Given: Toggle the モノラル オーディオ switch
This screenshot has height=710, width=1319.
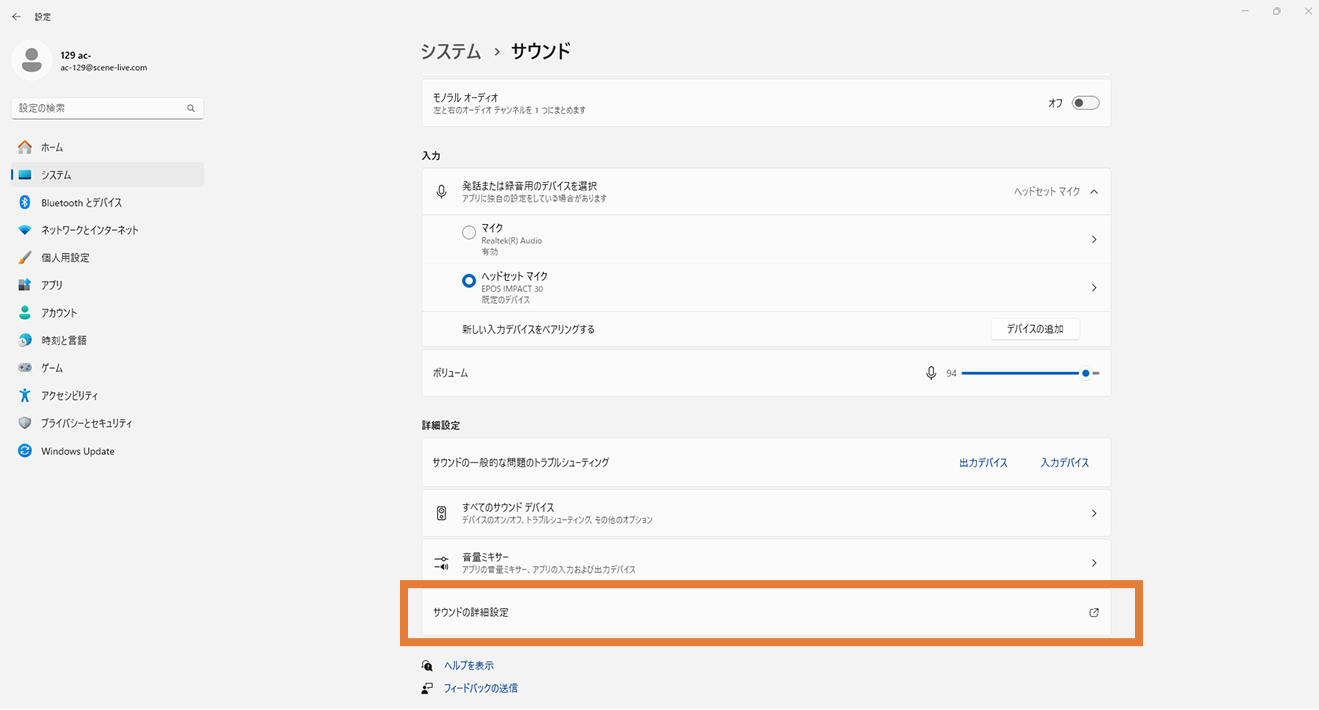Looking at the screenshot, I should point(1085,103).
